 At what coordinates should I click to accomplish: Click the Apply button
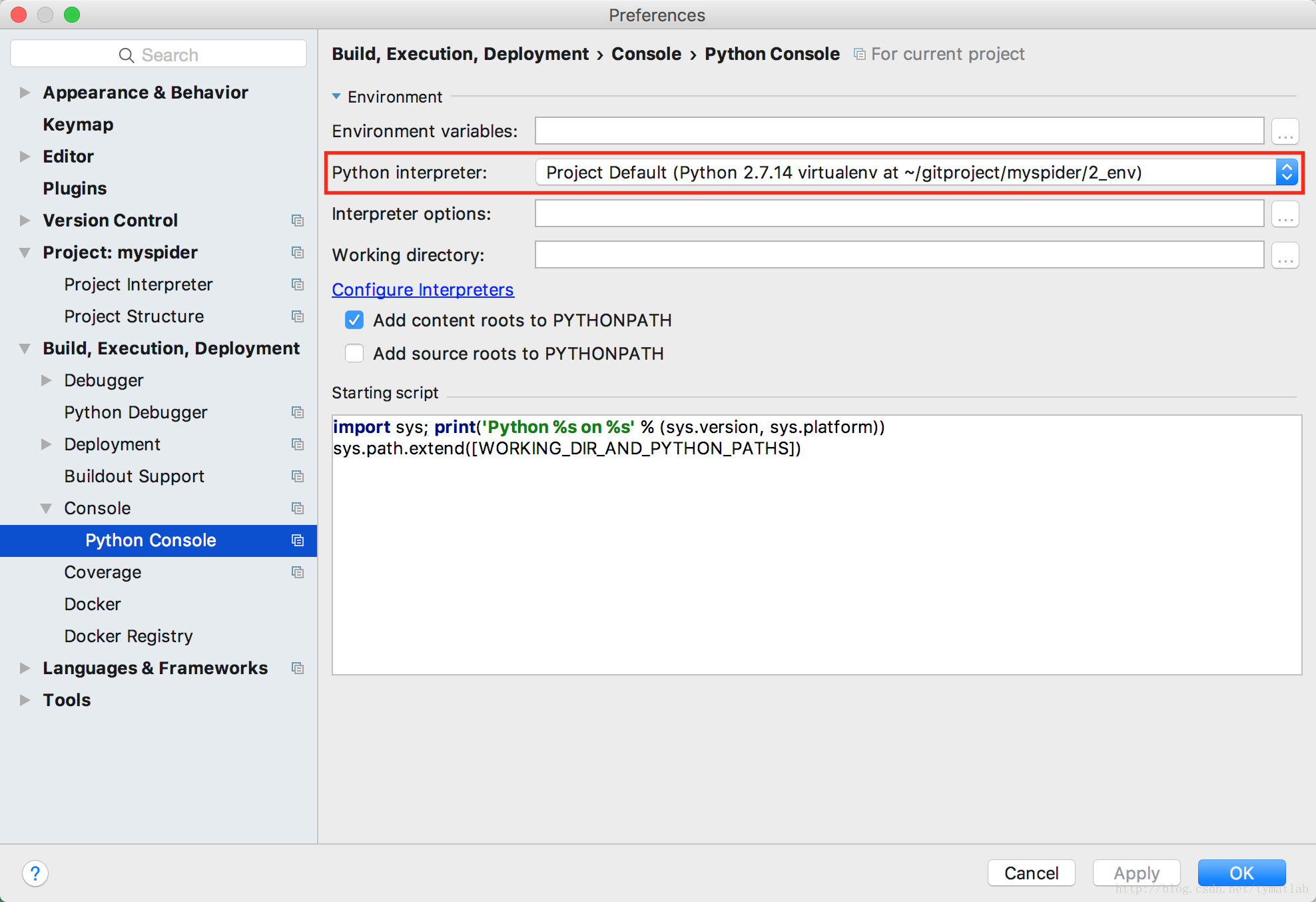pyautogui.click(x=1136, y=873)
